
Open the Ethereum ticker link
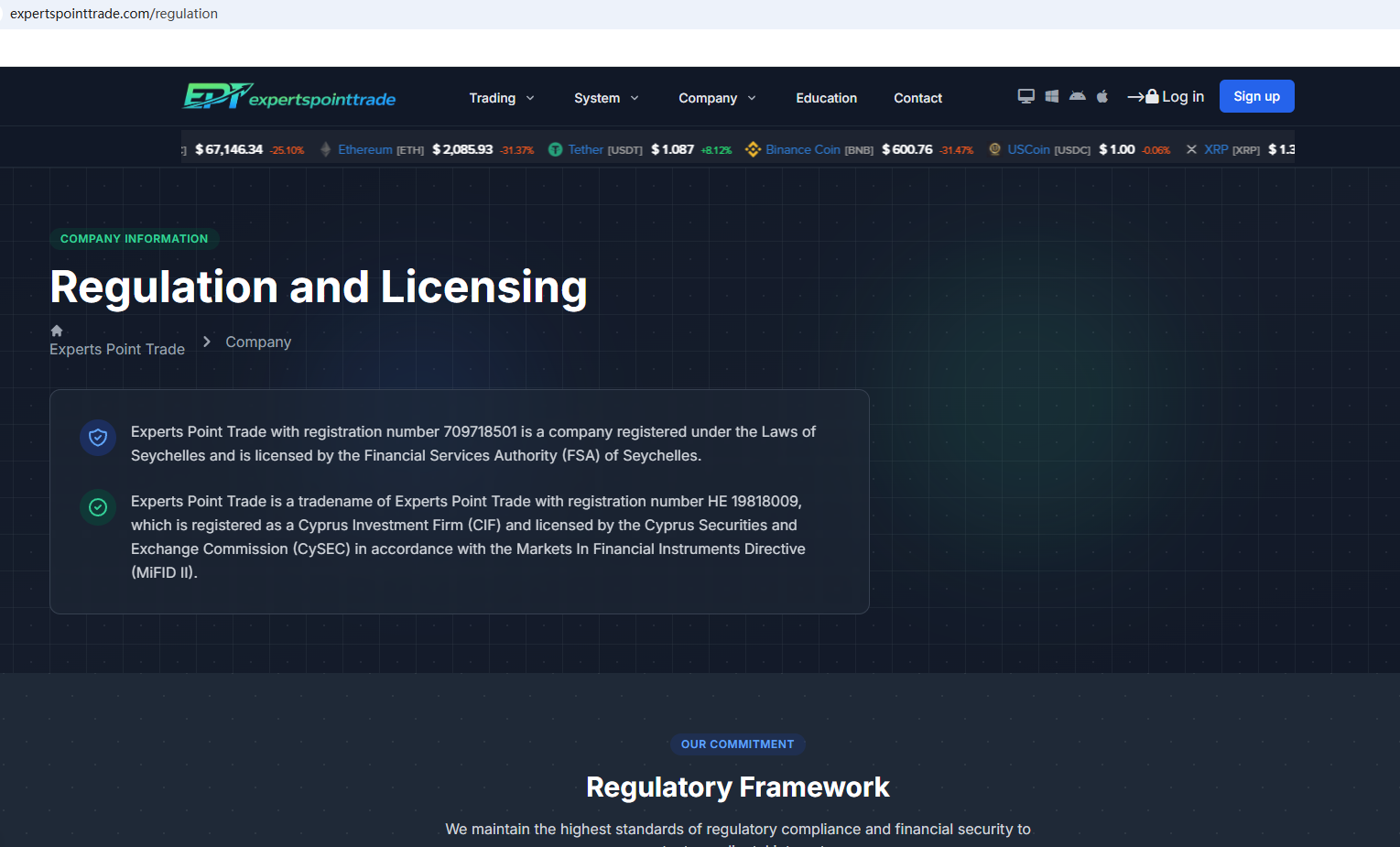[x=364, y=149]
